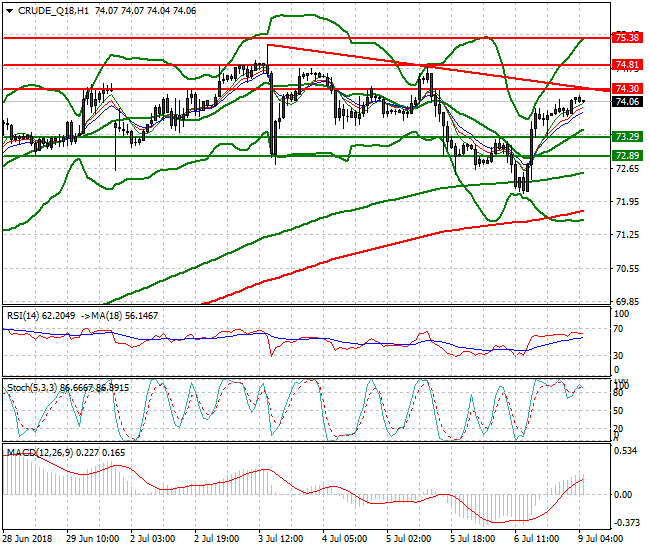
Task: Click the MACD 0.534 scale value
Action: (625, 451)
